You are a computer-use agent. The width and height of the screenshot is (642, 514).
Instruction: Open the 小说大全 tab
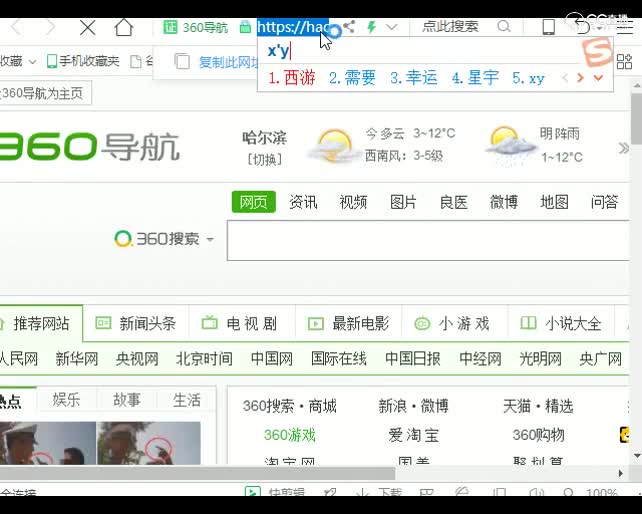point(561,324)
